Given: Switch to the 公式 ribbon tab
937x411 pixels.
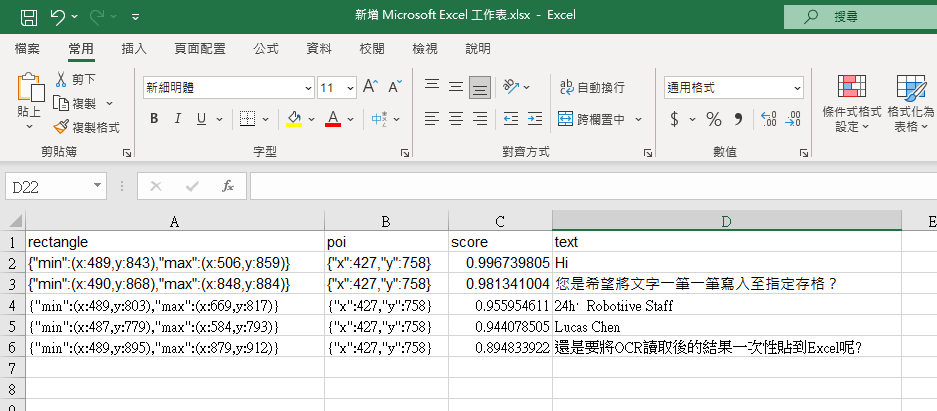Looking at the screenshot, I should pos(266,49).
